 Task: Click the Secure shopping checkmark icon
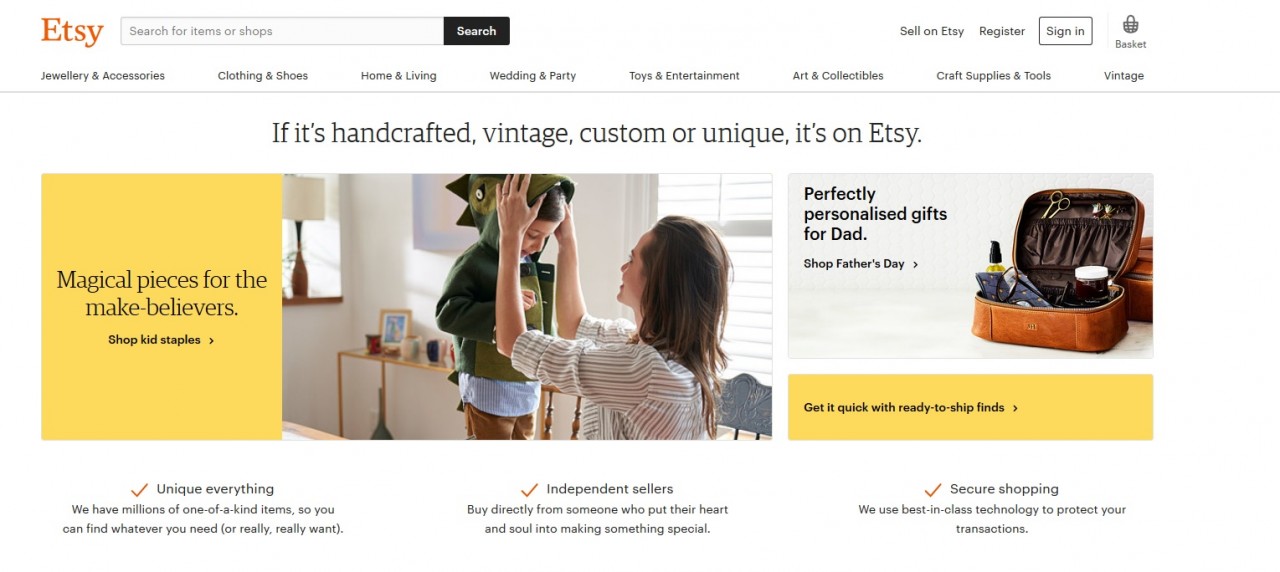pyautogui.click(x=933, y=489)
